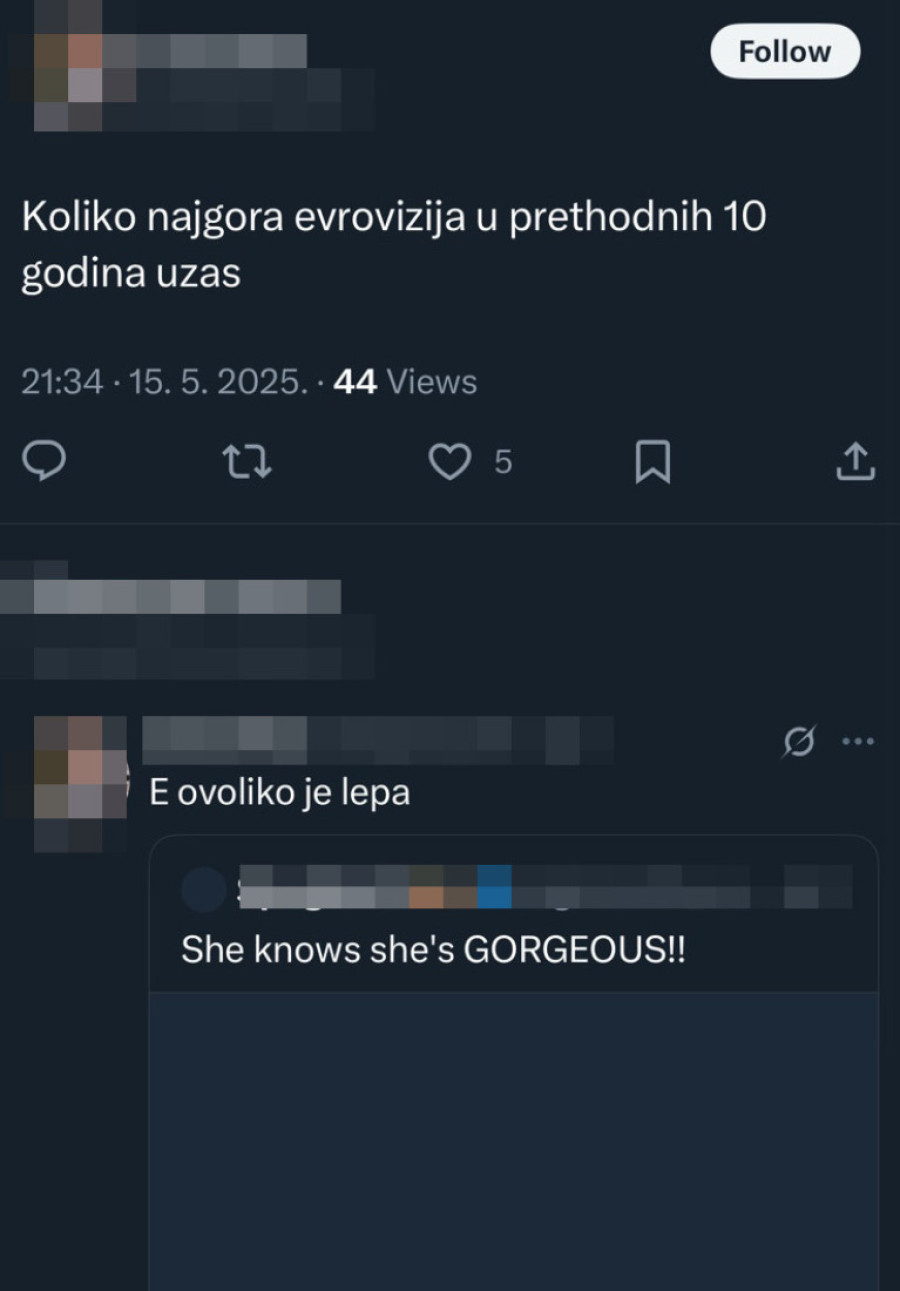Click the "E ovoliko je lepa" reply text

tap(280, 793)
